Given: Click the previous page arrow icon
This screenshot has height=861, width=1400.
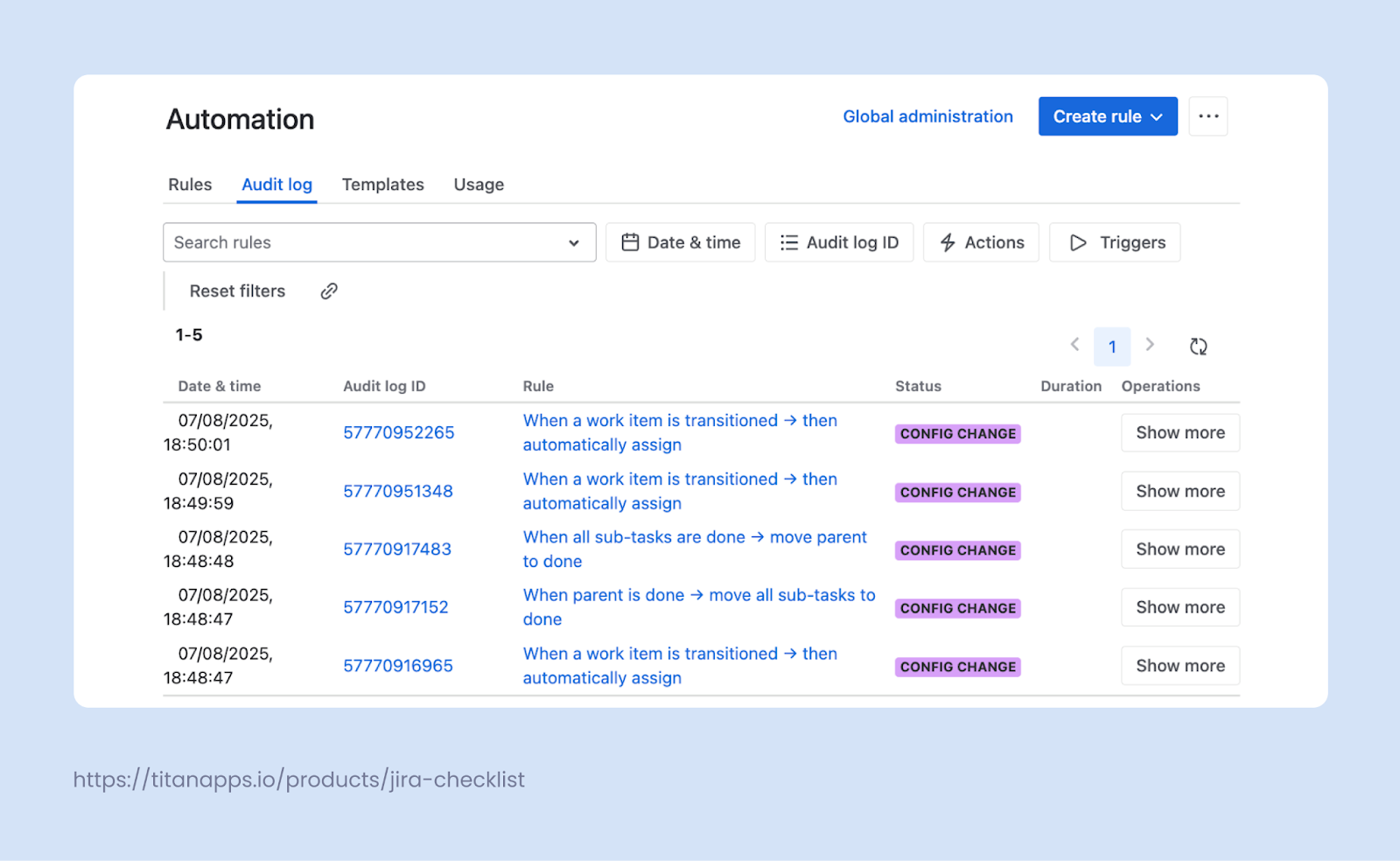Looking at the screenshot, I should point(1074,346).
